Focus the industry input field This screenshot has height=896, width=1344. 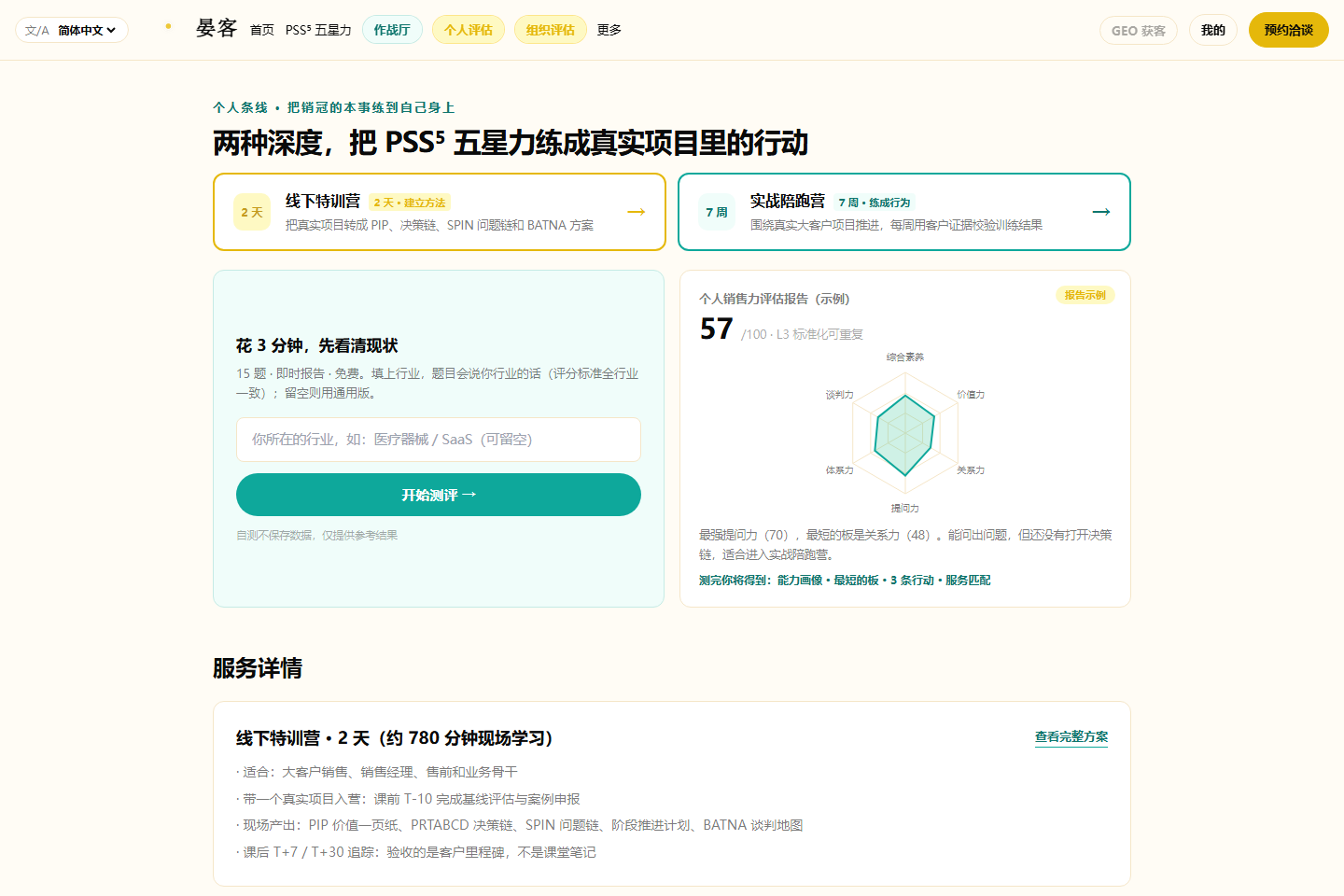(439, 440)
